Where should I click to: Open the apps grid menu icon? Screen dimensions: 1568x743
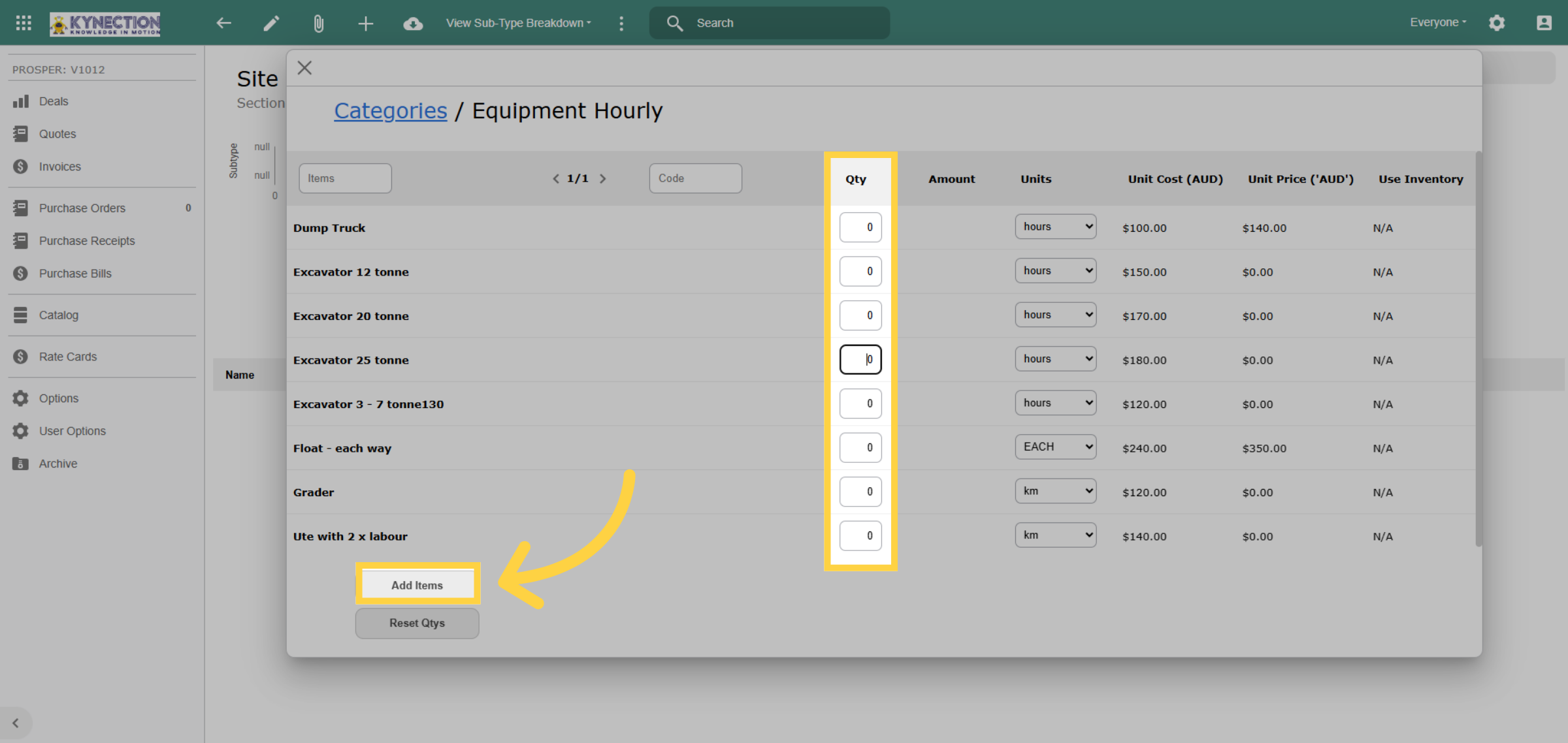click(24, 23)
